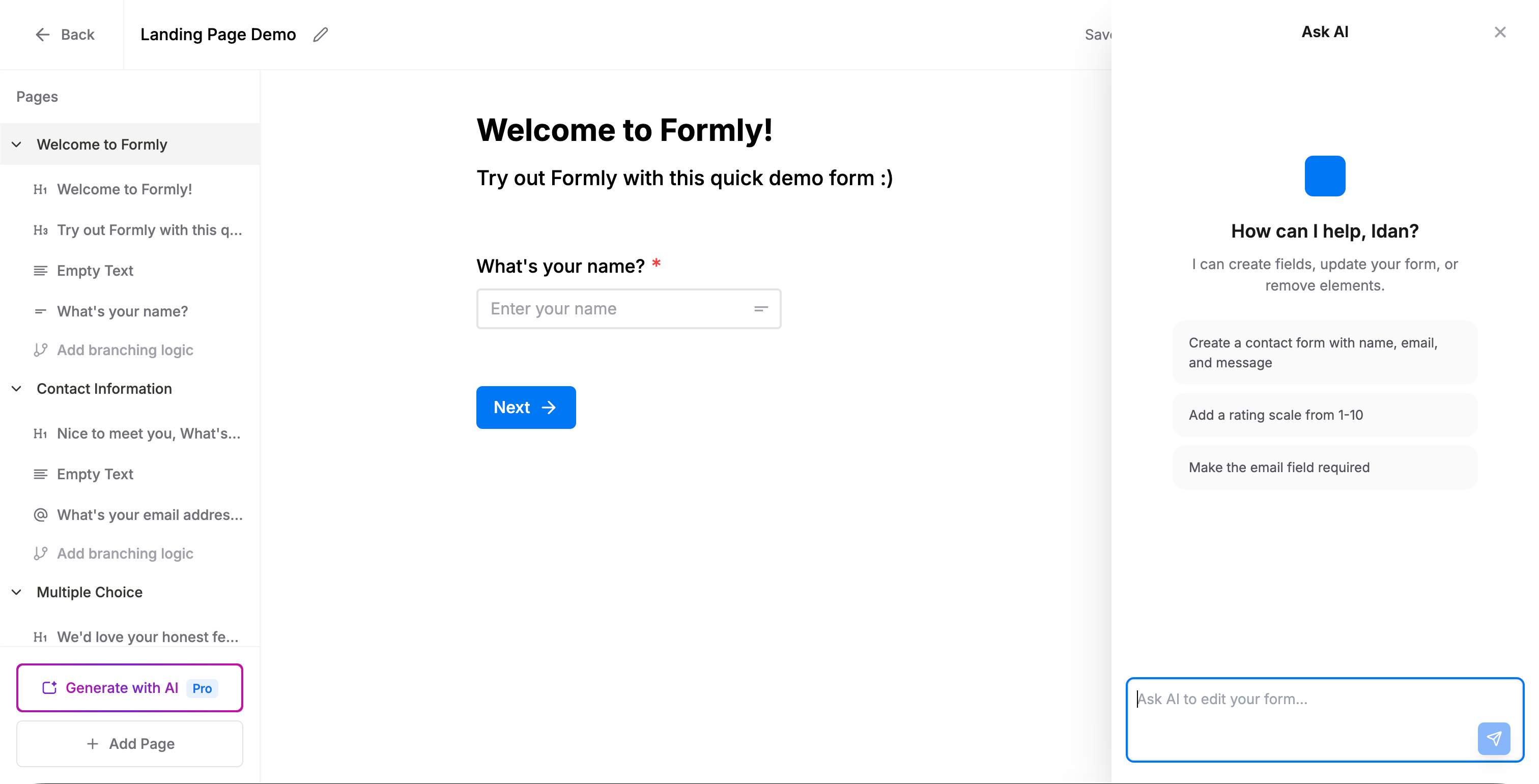Click the partially hidden Save button
The width and height of the screenshot is (1539, 784).
tap(1097, 35)
